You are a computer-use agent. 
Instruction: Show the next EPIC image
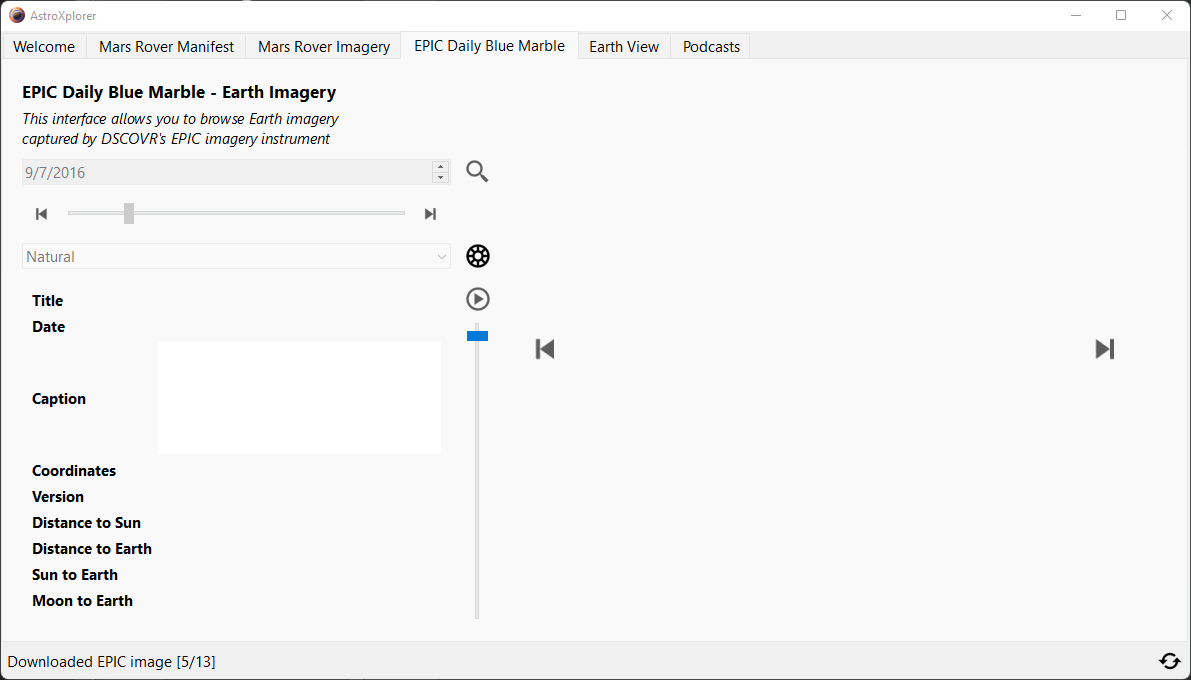tap(1104, 349)
